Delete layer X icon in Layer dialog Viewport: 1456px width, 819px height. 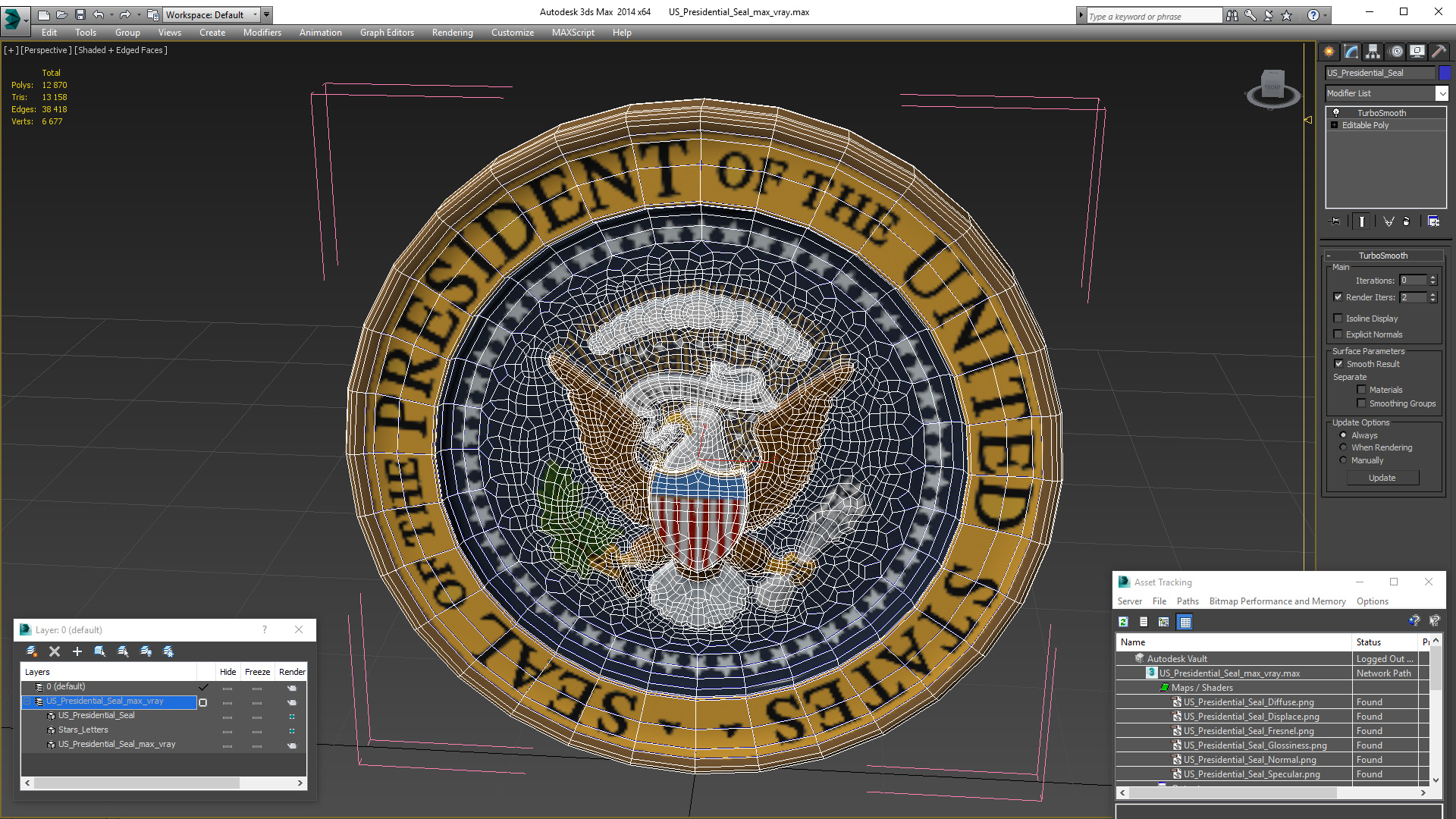point(55,651)
